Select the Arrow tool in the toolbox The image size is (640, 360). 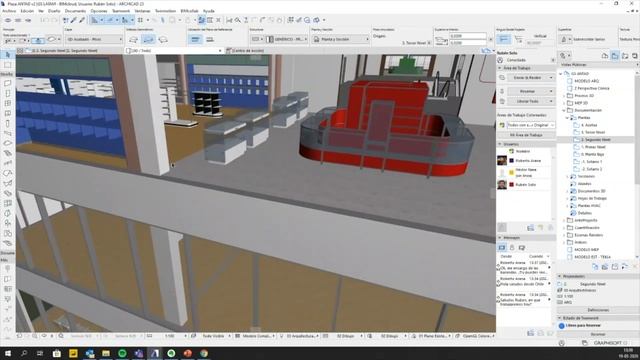click(7, 55)
